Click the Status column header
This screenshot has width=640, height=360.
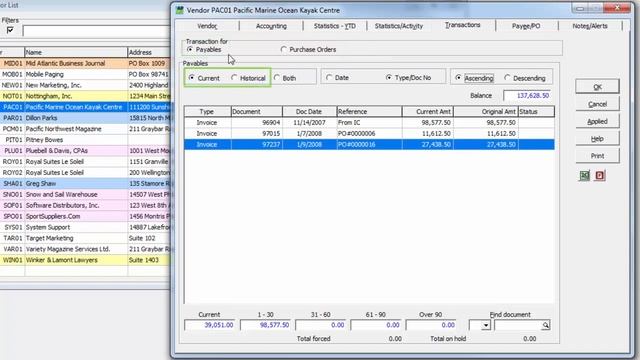tap(536, 111)
